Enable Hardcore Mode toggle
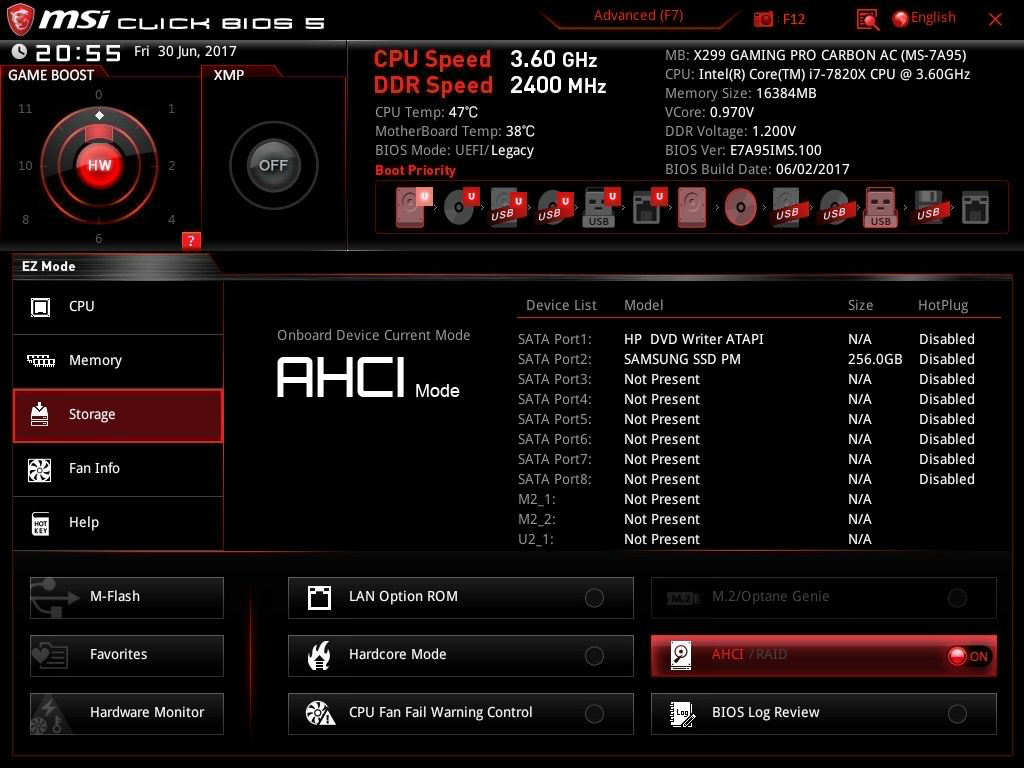 (594, 656)
